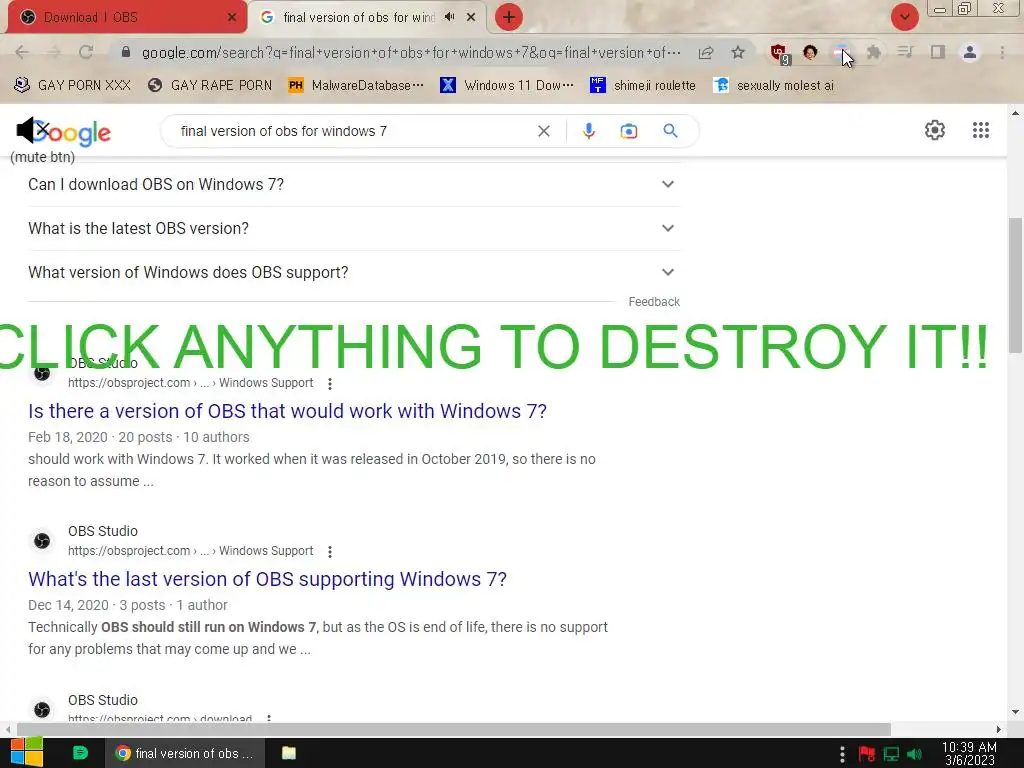1024x768 pixels.
Task: Click the red flag tray icon
Action: point(867,754)
